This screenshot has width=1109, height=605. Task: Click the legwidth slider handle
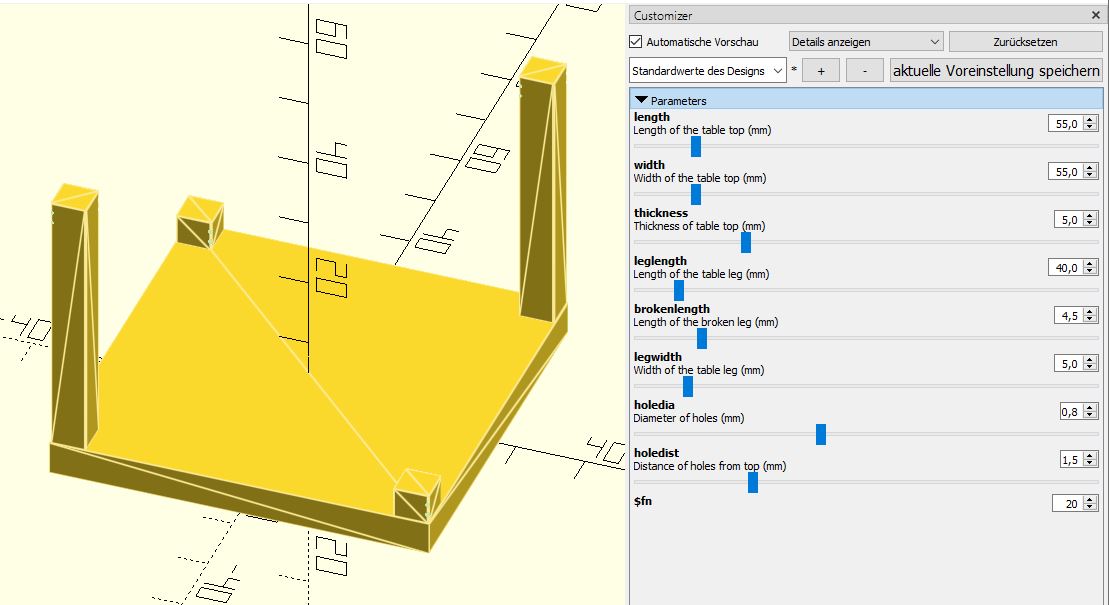tap(687, 386)
